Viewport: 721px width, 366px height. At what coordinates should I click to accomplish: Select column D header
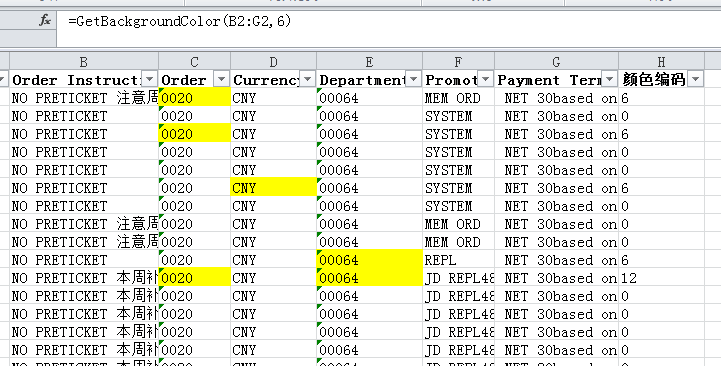pyautogui.click(x=273, y=61)
